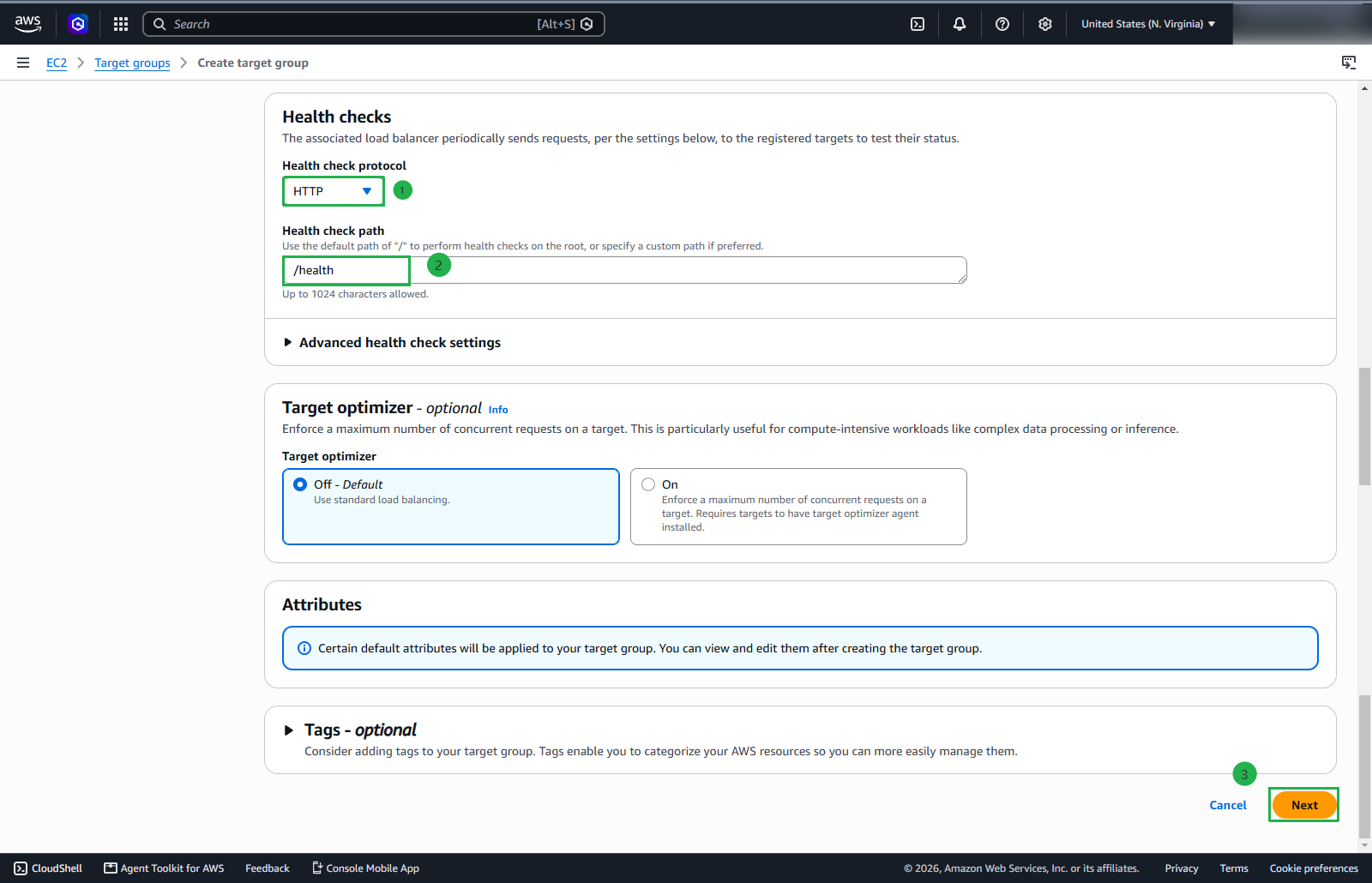Click the magnifier icon in the search bar
Screen dimensions: 1372x883
click(159, 24)
